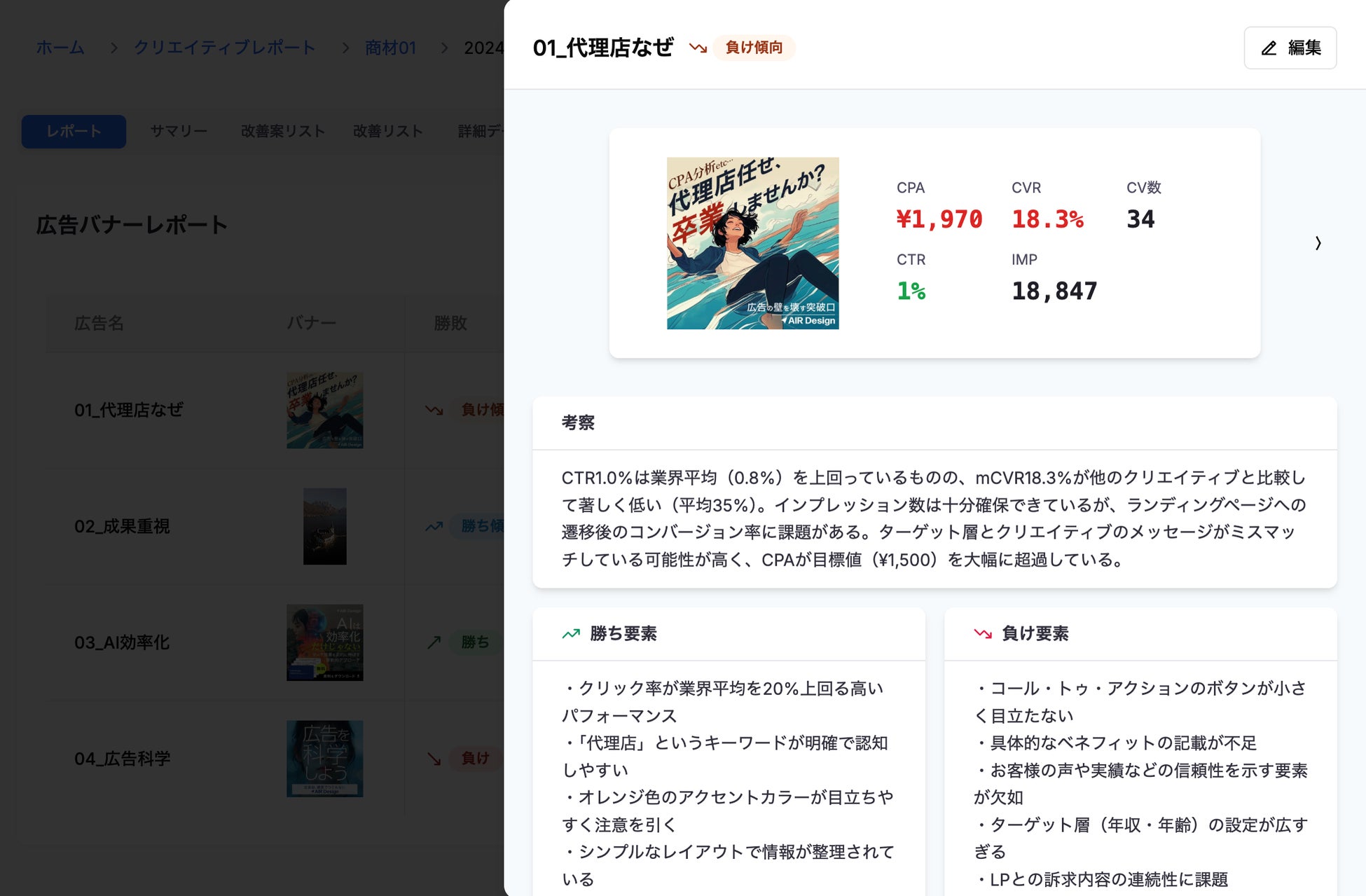Click the 勝ち要素 heading text
Screen dimensions: 1366x896
click(623, 633)
